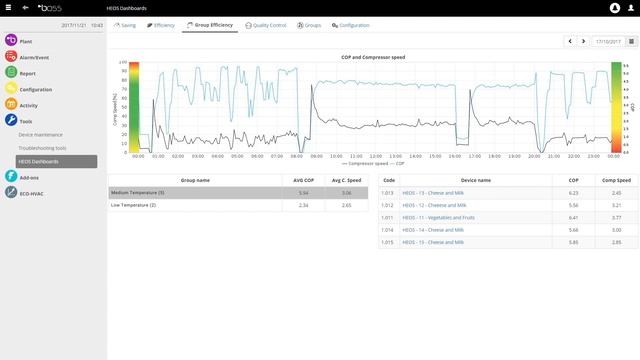Image resolution: width=640 pixels, height=360 pixels.
Task: Open the ECO-HVAC icon
Action: 11,192
